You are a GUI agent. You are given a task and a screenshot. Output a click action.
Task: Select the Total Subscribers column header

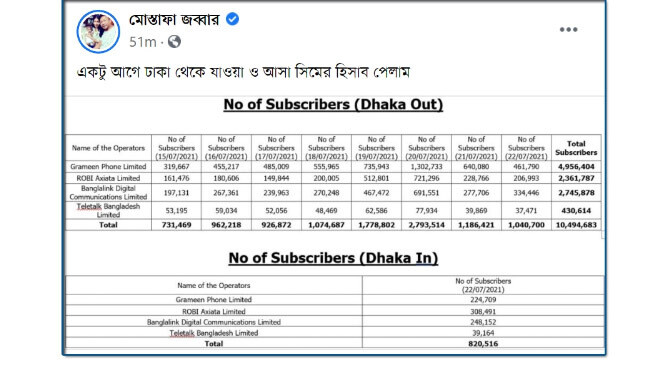576,148
